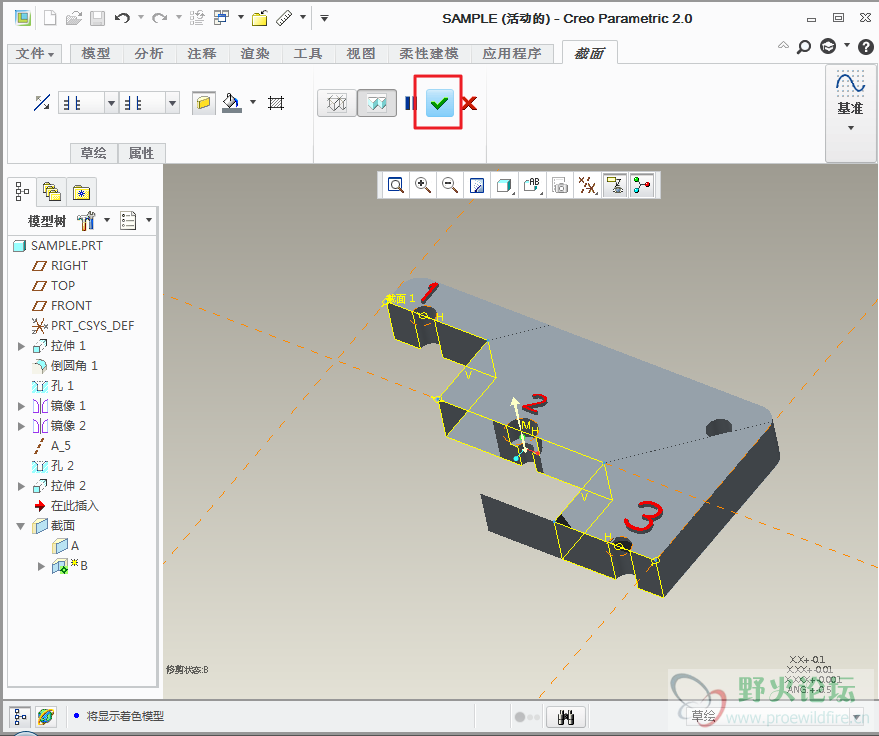
Task: Cancel the section with the red X
Action: point(470,103)
